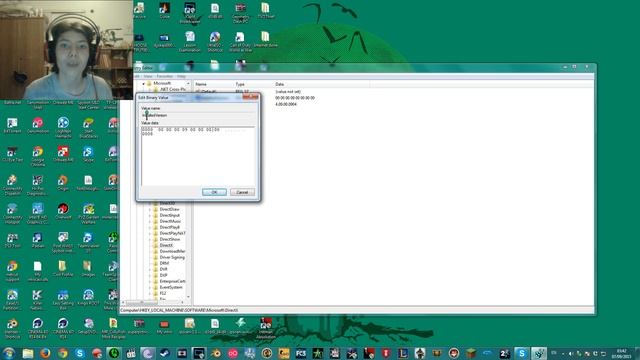The height and width of the screenshot is (360, 640).
Task: Click the system tray clock
Action: (x=621, y=353)
